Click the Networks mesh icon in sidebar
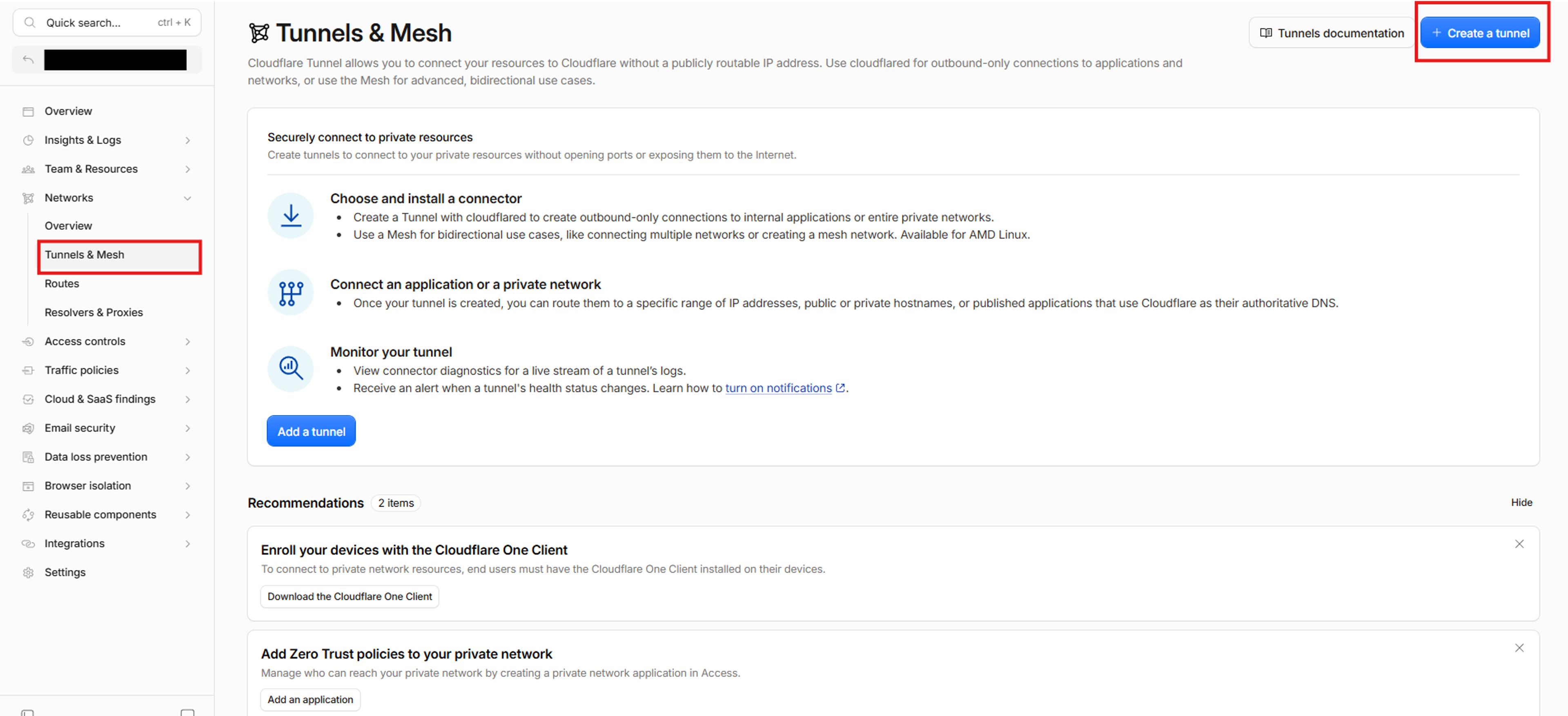Screen dimensions: 1568x716 pos(28,198)
